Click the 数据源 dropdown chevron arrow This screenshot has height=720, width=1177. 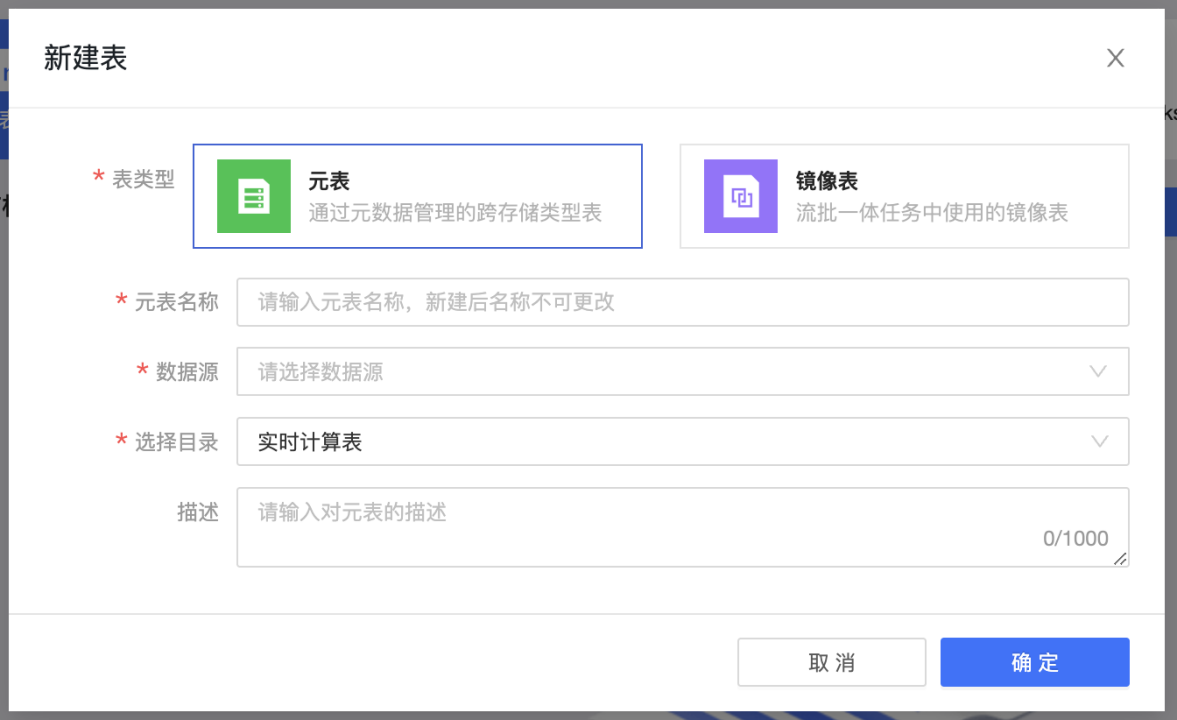tap(1098, 372)
